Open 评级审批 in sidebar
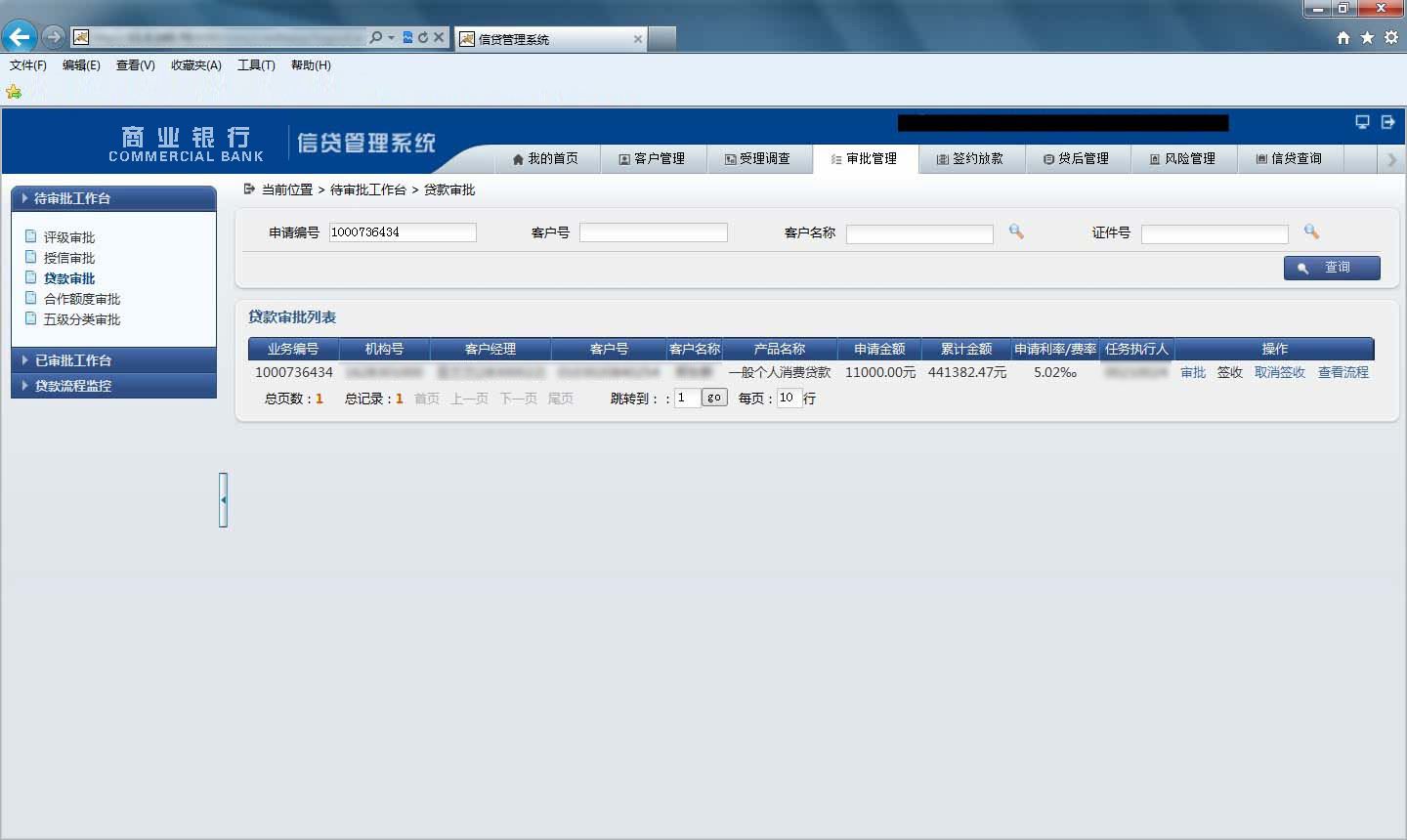 click(x=69, y=237)
